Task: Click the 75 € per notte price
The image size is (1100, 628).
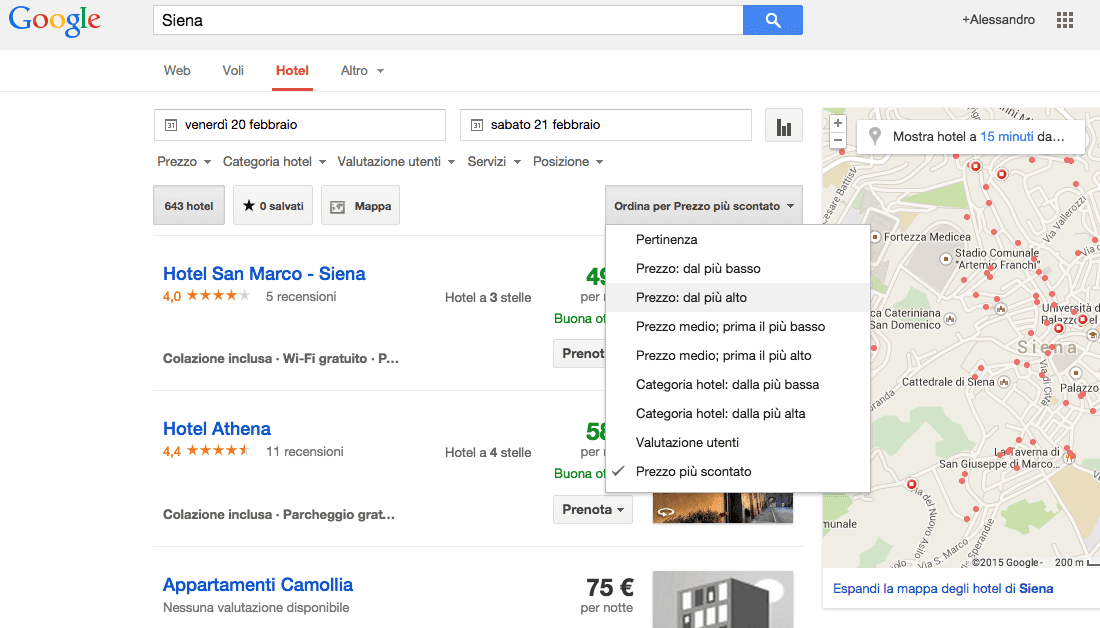Action: pyautogui.click(x=609, y=595)
